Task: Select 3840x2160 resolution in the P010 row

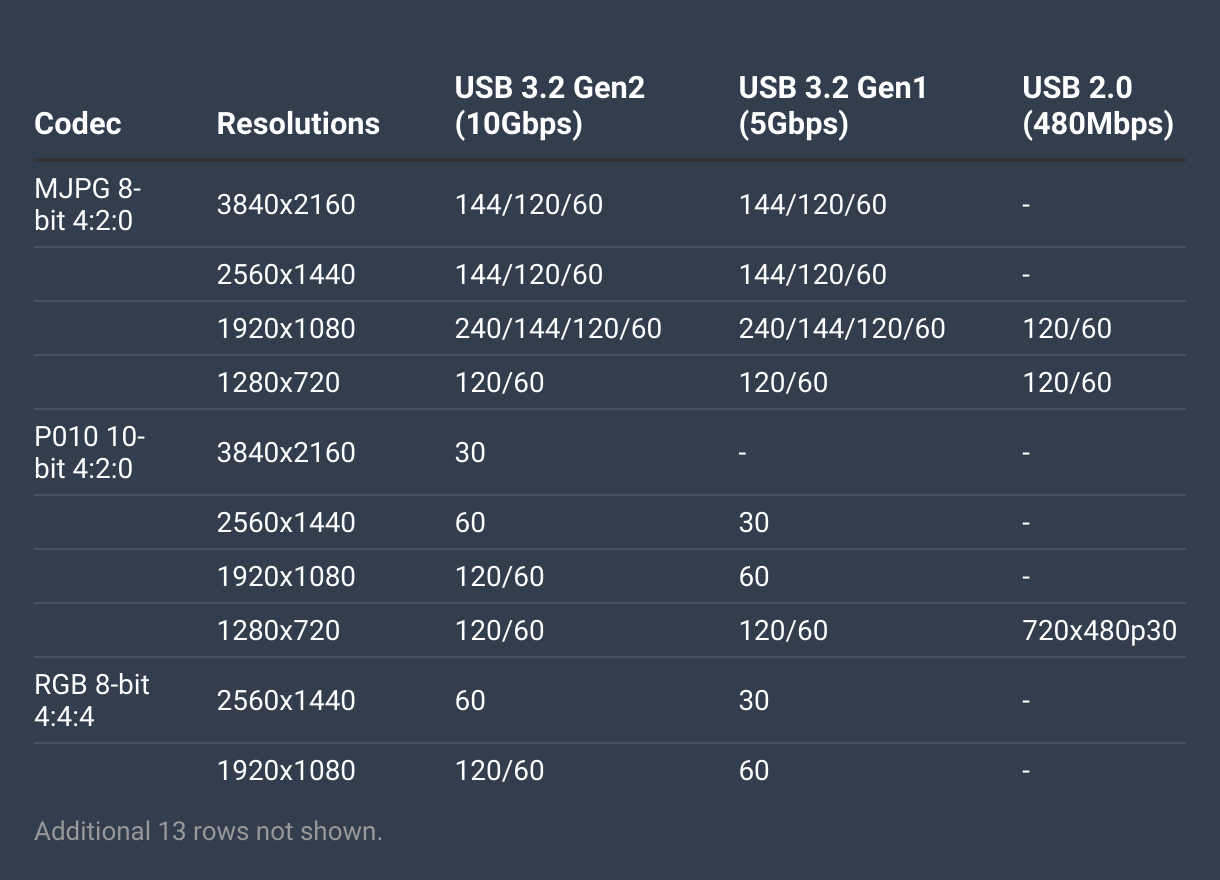Action: [286, 453]
